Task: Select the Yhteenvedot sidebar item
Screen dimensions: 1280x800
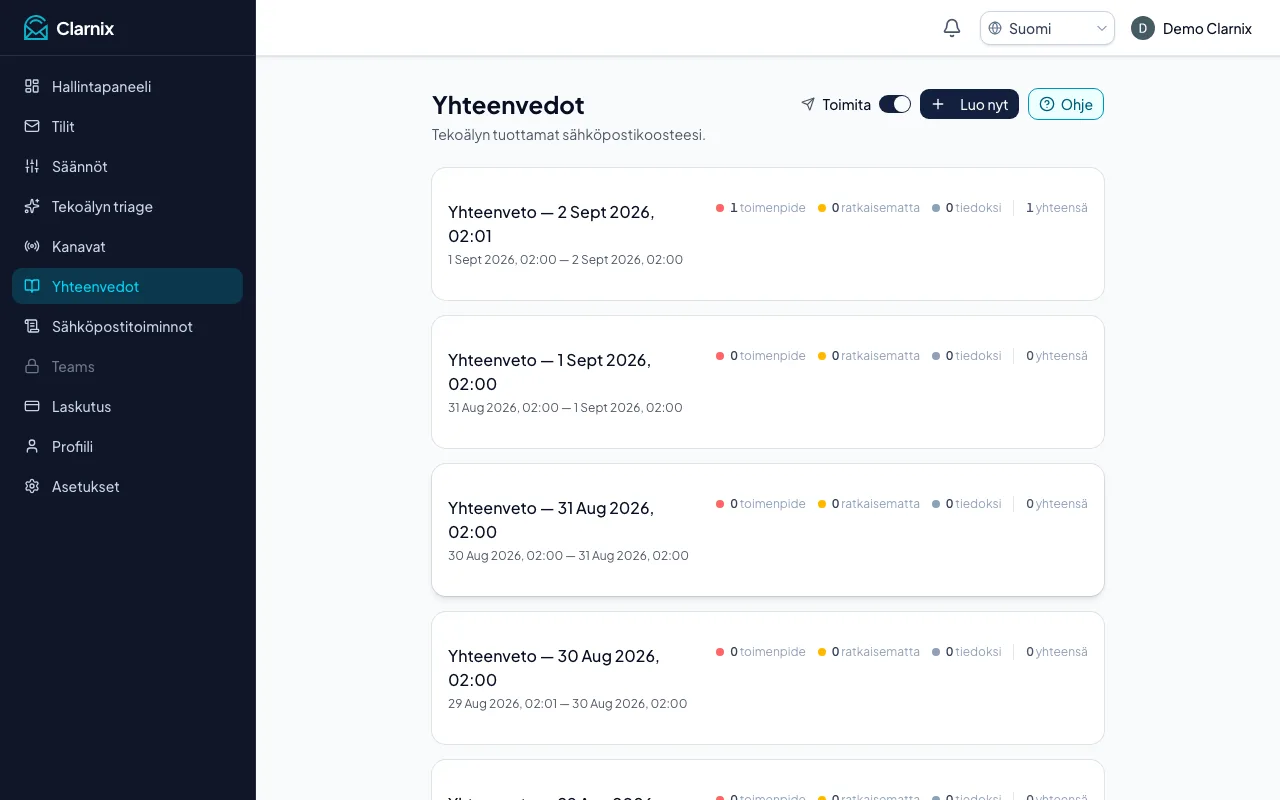Action: click(127, 286)
